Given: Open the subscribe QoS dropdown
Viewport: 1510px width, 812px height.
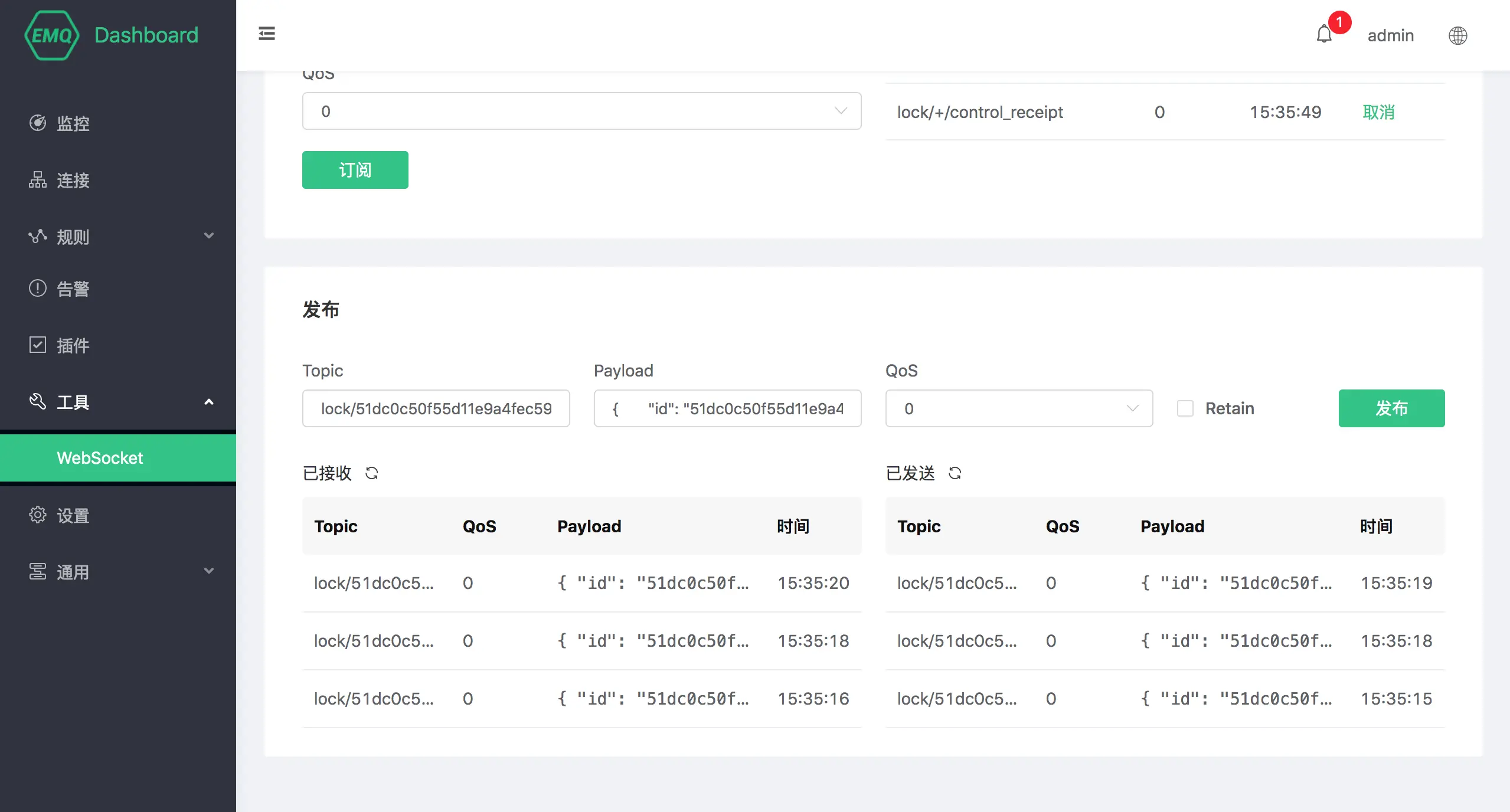Looking at the screenshot, I should 581,111.
